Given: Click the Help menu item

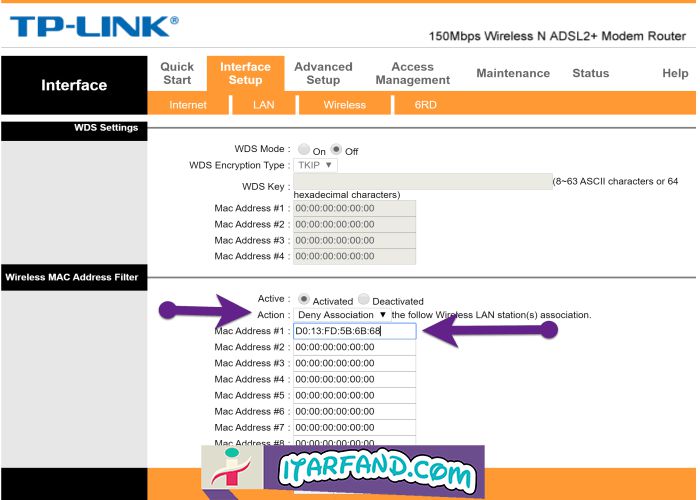Looking at the screenshot, I should [x=675, y=73].
